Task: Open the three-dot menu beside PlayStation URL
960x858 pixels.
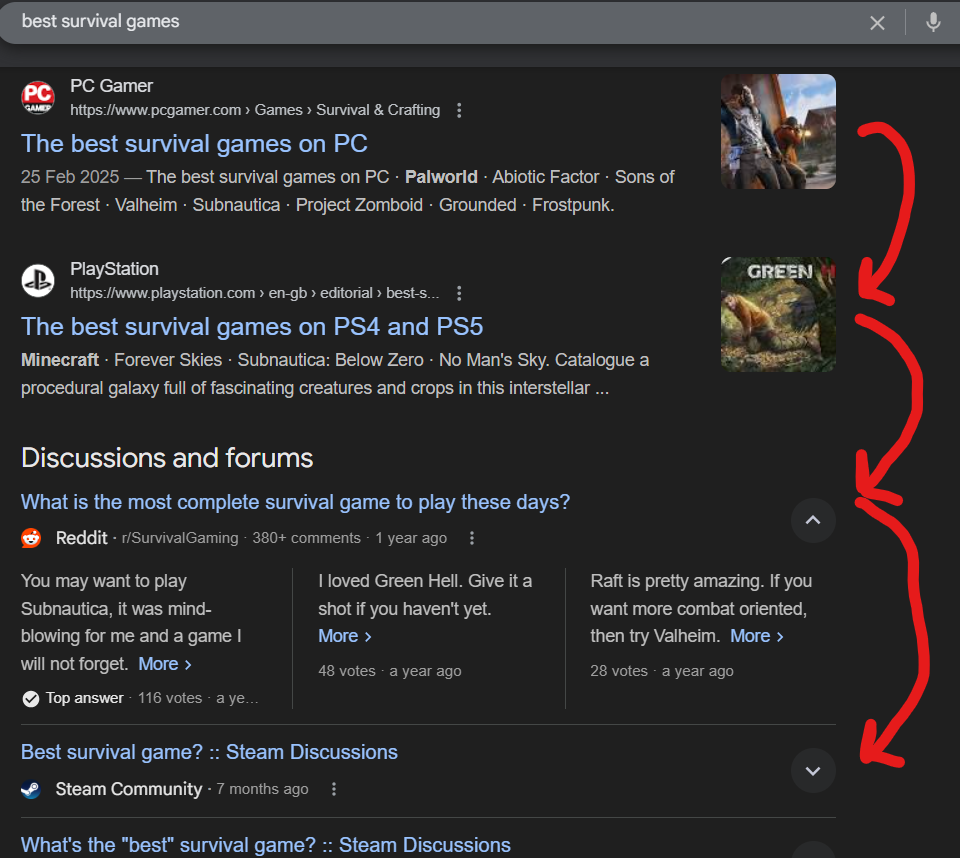Action: tap(459, 293)
